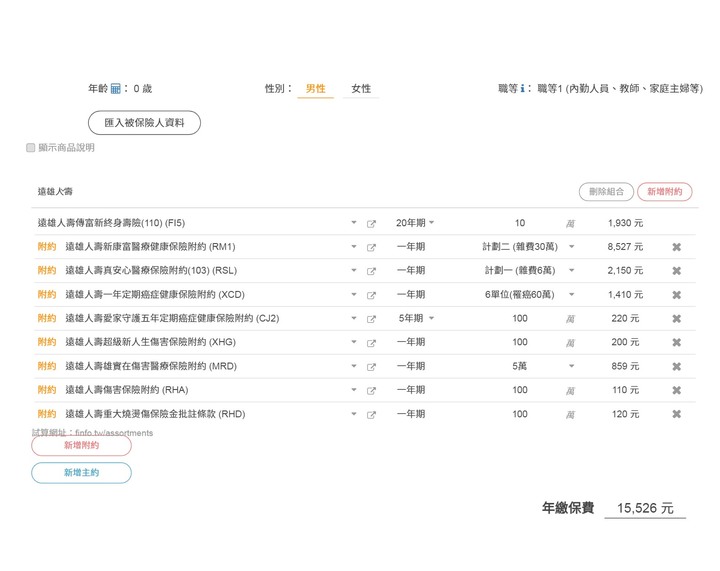720x571 pixels.
Task: Remove the RM1 rider row
Action: (x=676, y=247)
